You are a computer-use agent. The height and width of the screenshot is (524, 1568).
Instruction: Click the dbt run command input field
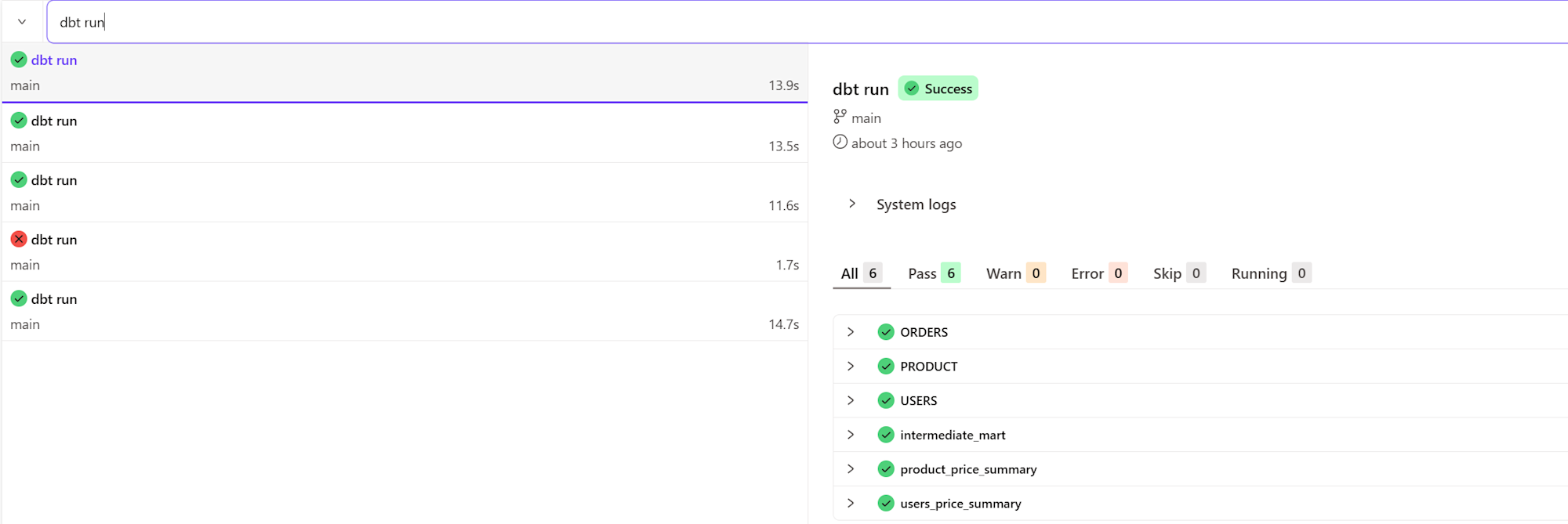click(808, 22)
